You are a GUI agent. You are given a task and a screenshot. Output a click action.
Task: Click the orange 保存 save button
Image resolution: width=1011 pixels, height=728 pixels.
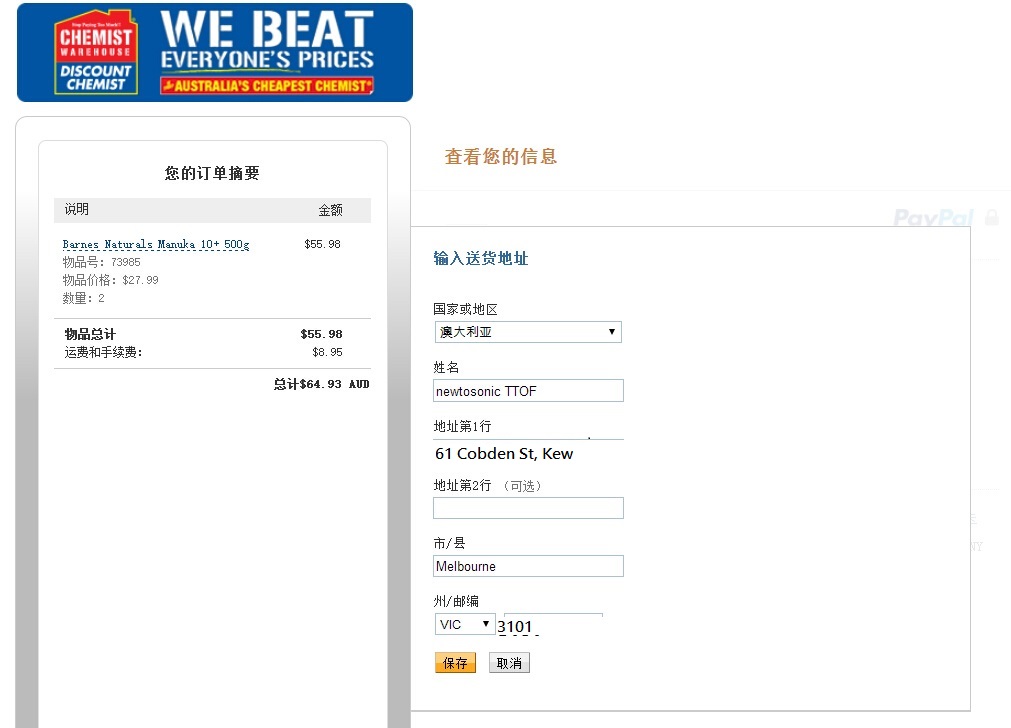tap(455, 663)
